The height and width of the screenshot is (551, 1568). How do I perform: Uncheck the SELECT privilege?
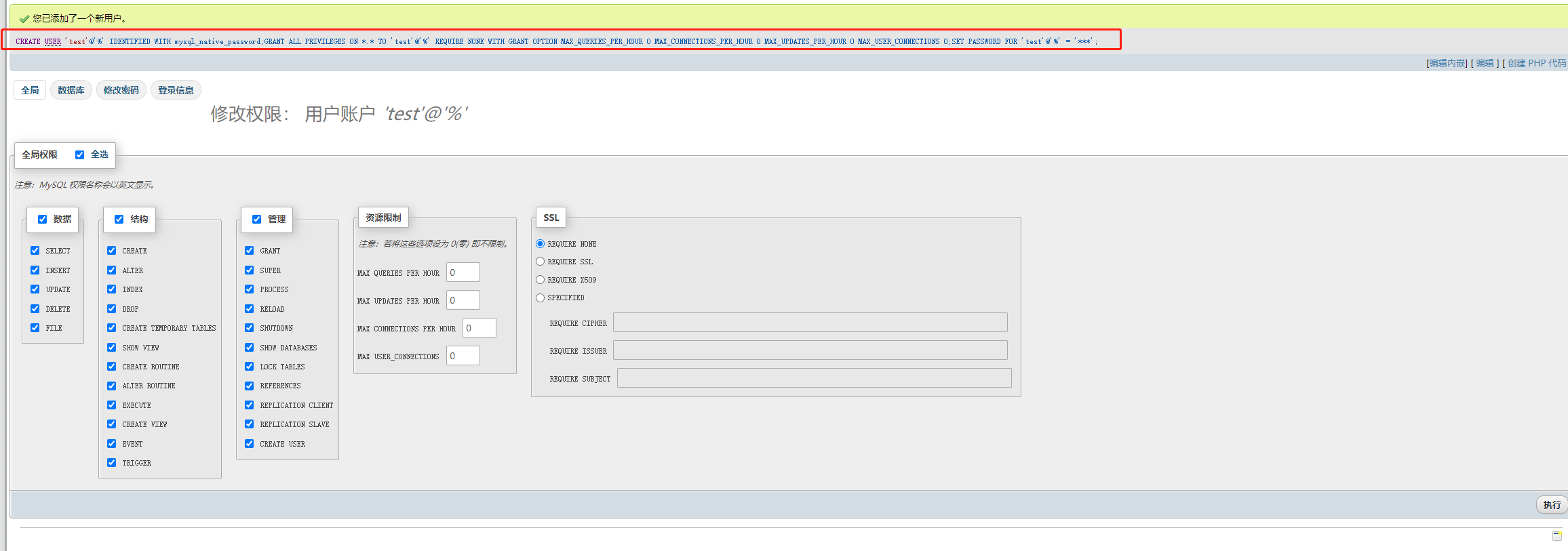tap(35, 250)
